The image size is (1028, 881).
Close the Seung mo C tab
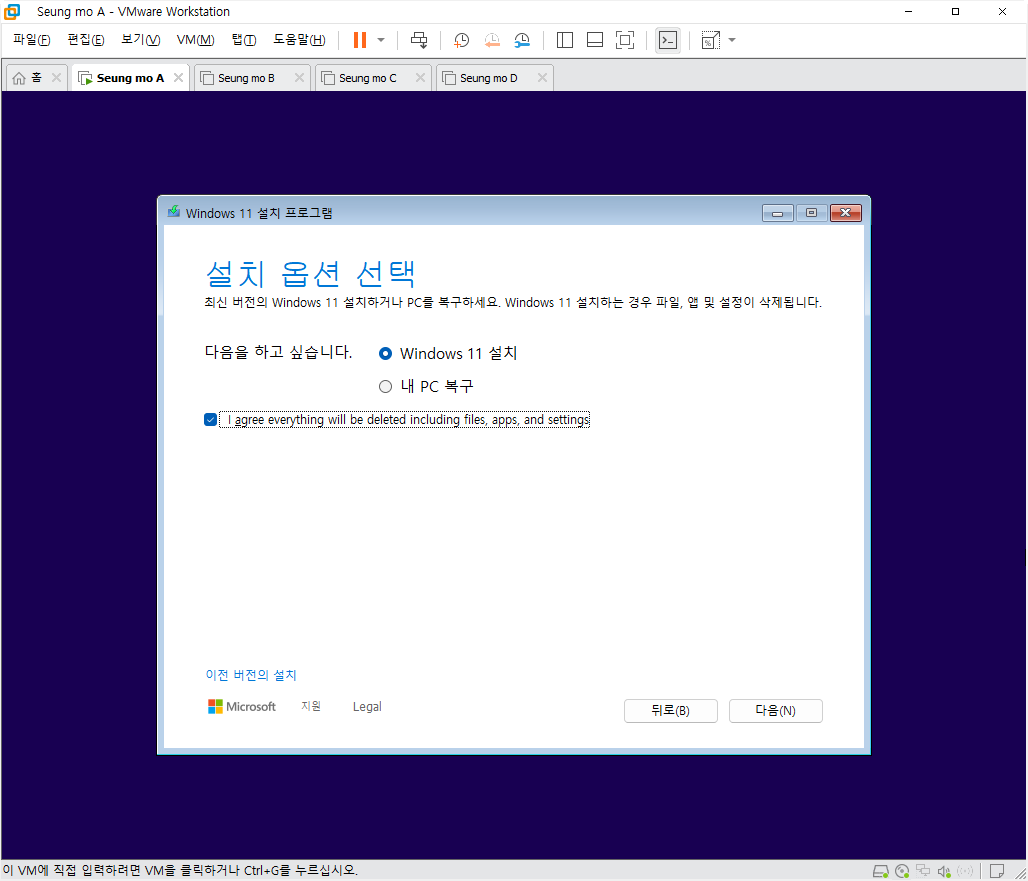click(x=420, y=77)
